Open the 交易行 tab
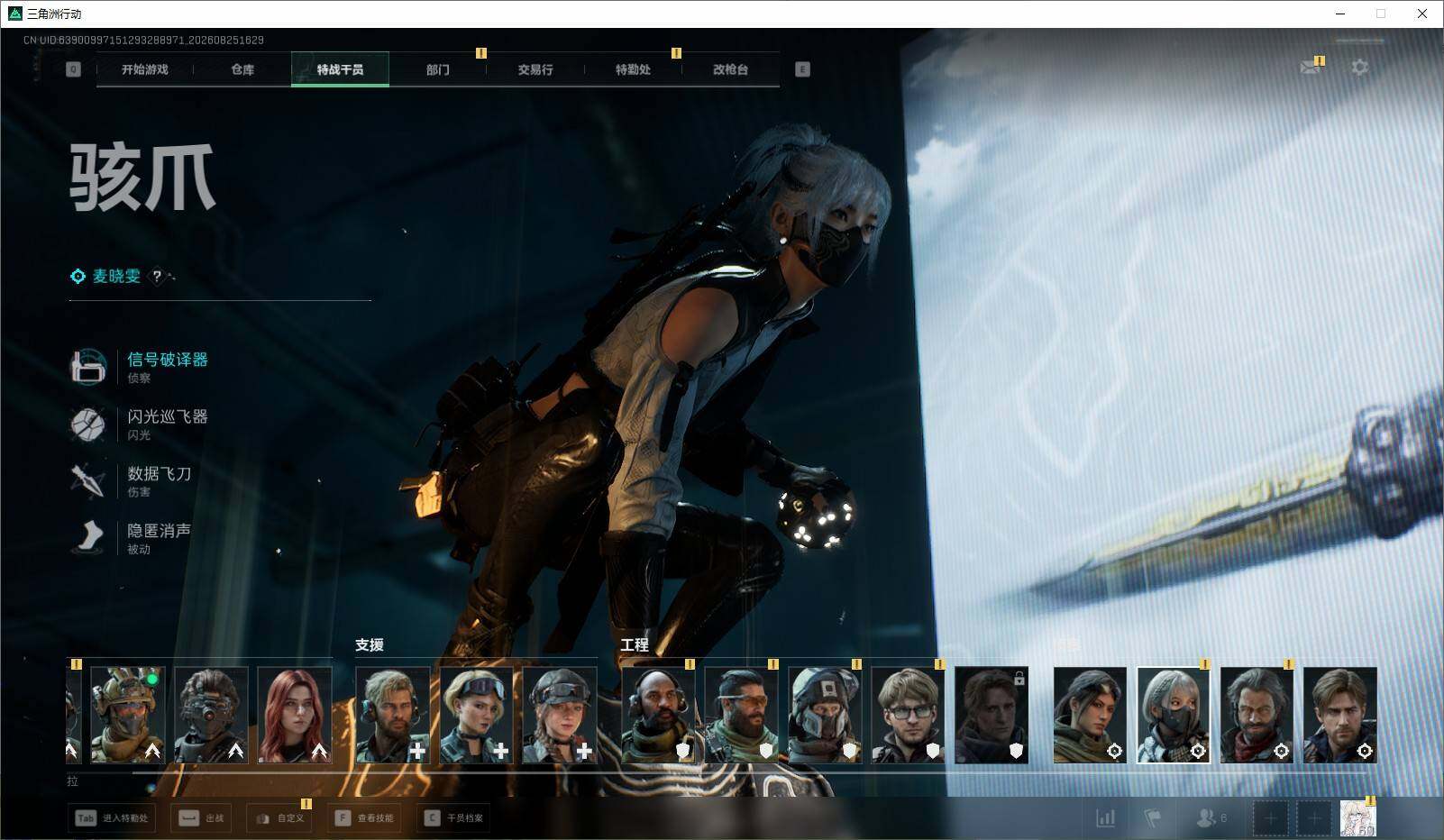The image size is (1444, 840). 535,69
